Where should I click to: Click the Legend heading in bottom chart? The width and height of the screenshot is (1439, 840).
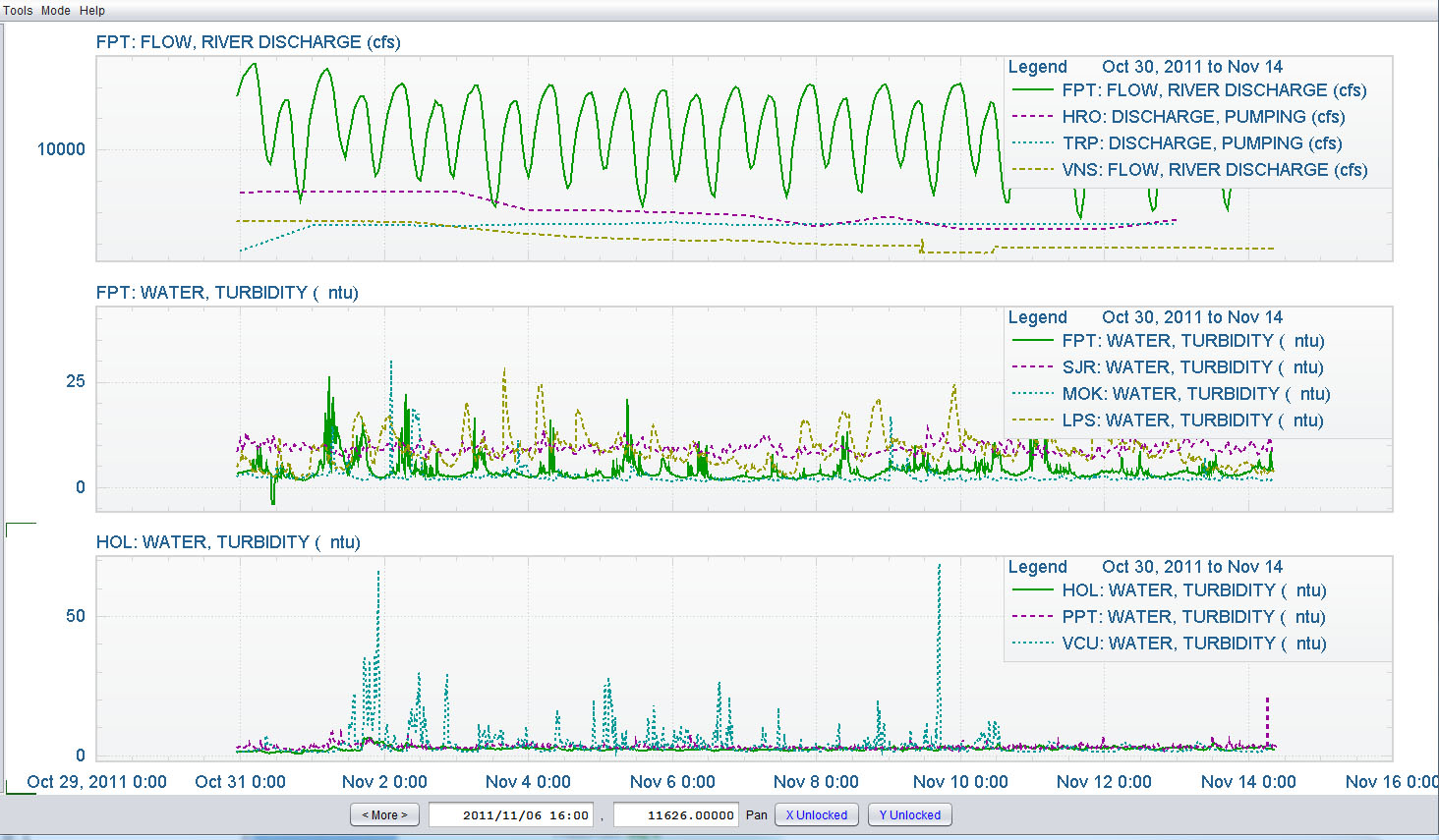pos(1037,567)
